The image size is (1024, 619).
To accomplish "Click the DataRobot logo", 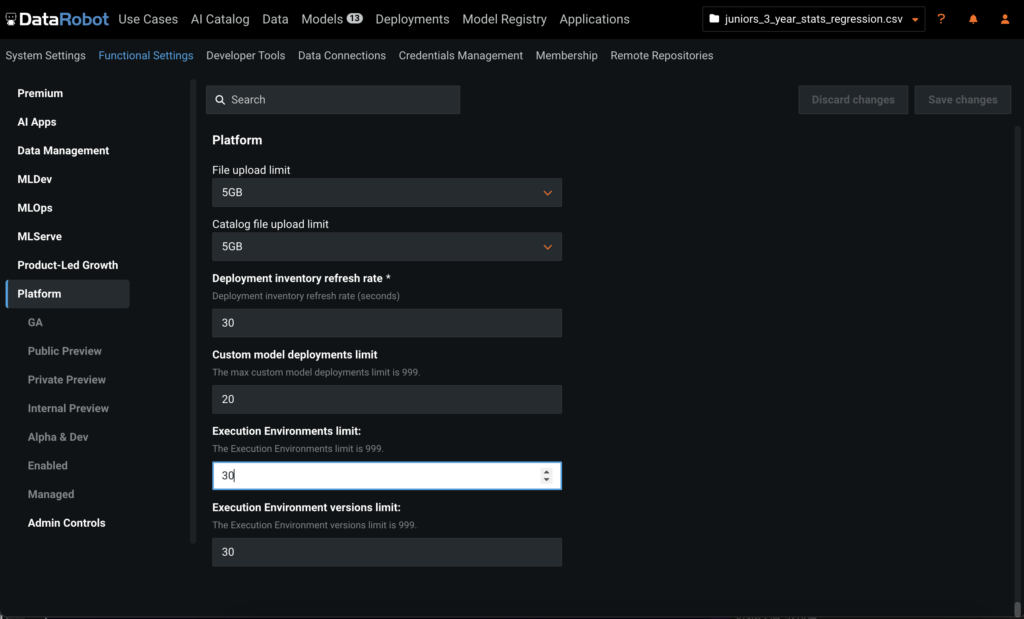I will [x=55, y=18].
